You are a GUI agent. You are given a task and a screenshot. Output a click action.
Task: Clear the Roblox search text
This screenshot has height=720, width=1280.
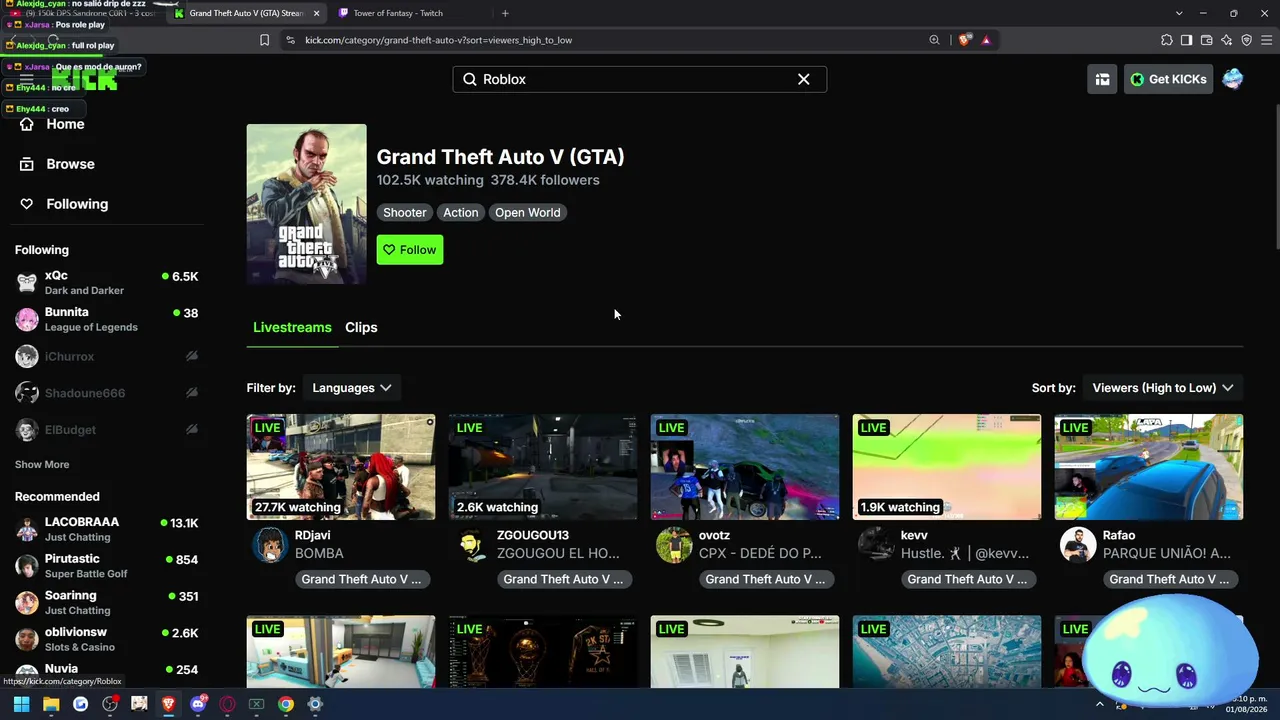click(x=804, y=79)
